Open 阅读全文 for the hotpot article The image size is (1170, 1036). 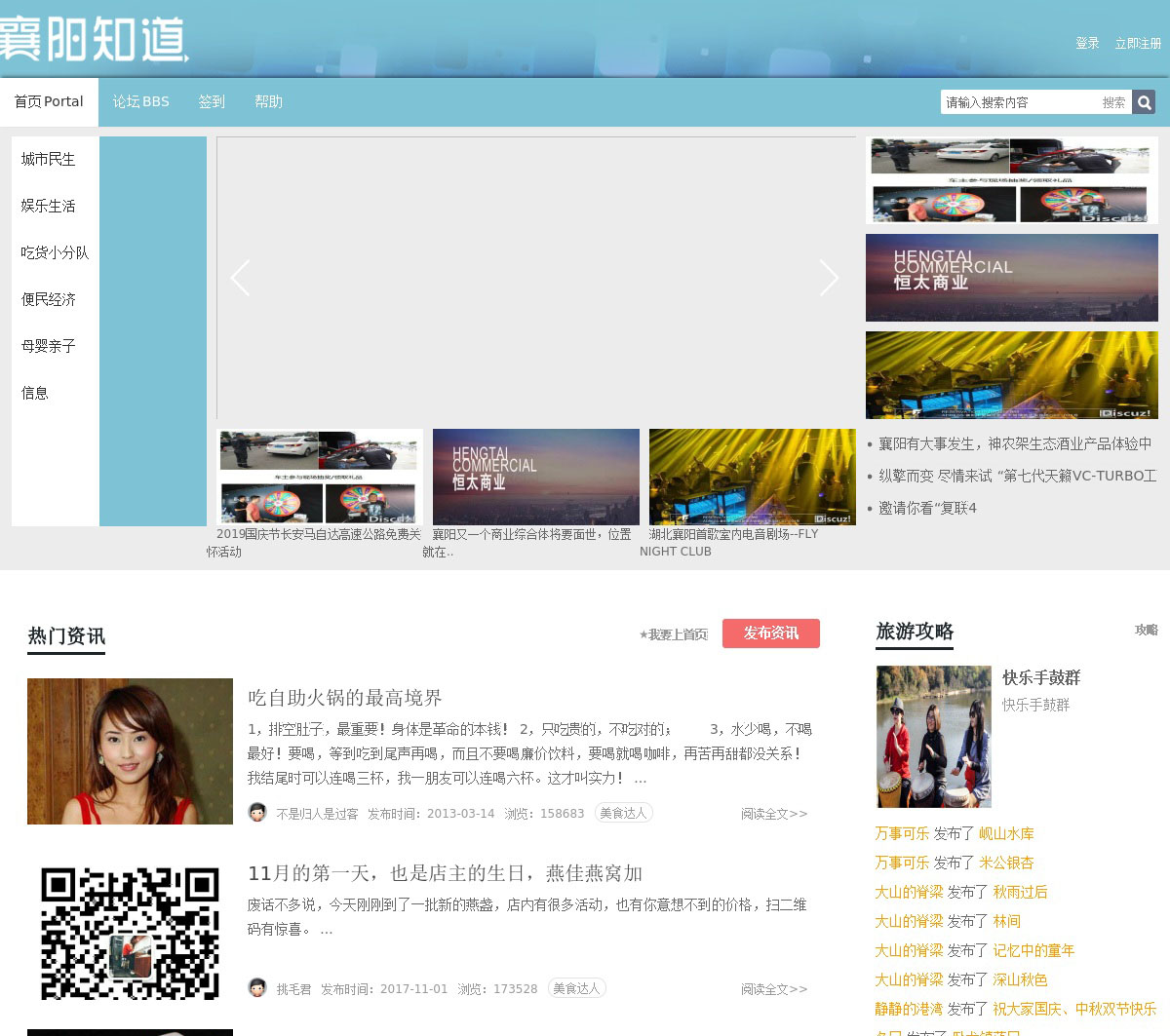(x=774, y=814)
